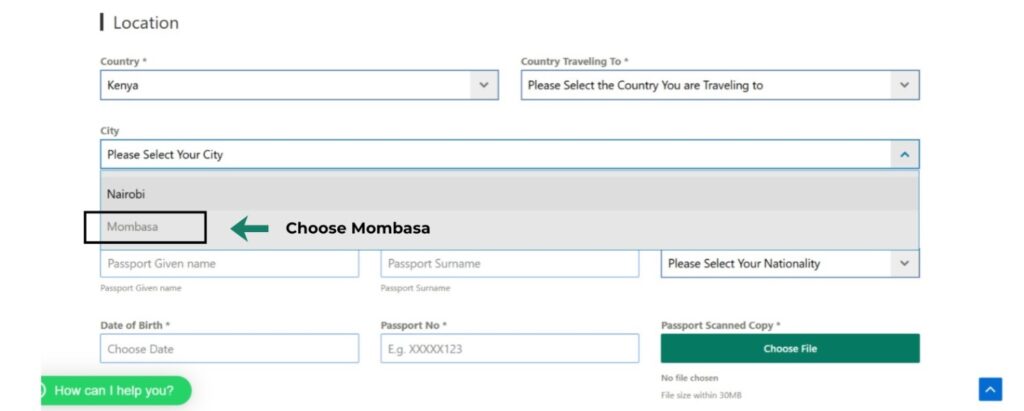The height and width of the screenshot is (411, 1024).
Task: Click the green arrow pointing to Mombasa
Action: (x=250, y=228)
